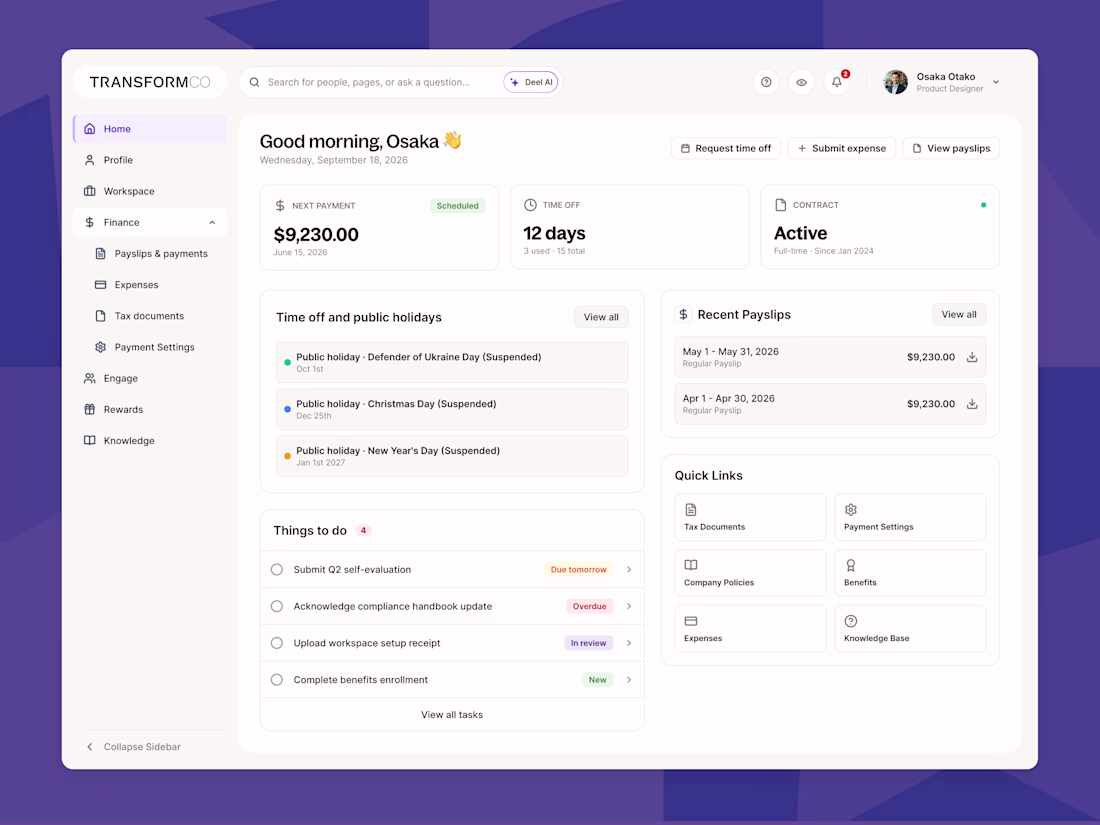Open Expenses quick link card
Viewport: 1100px width, 825px height.
[750, 629]
